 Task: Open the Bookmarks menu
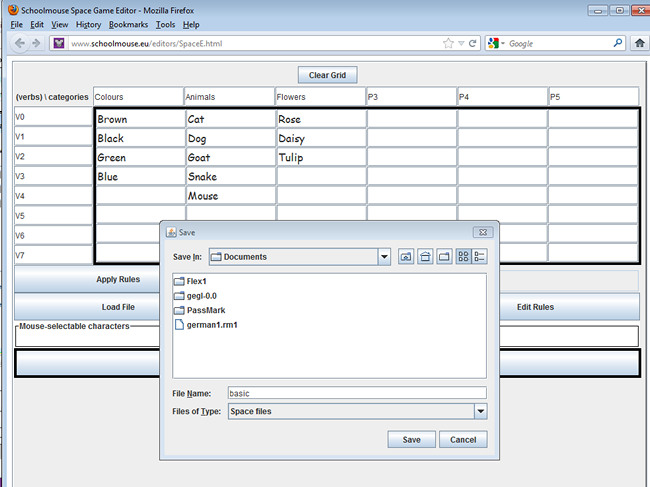[x=128, y=24]
